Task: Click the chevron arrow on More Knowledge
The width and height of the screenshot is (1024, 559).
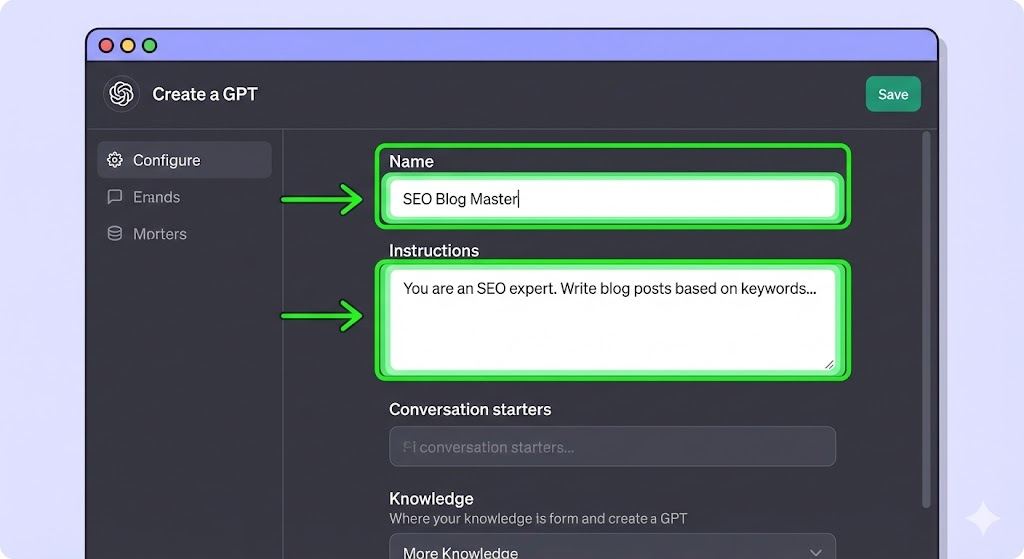Action: click(816, 552)
